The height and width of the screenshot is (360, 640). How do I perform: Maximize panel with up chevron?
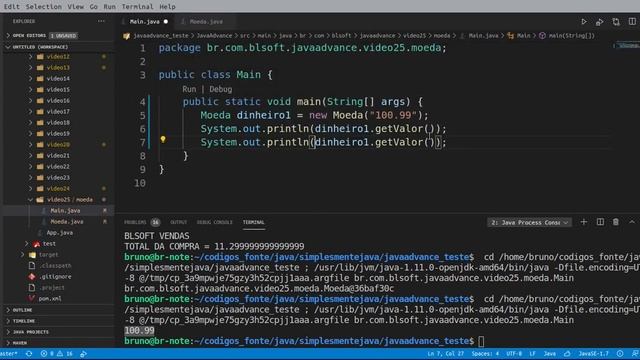(632, 222)
